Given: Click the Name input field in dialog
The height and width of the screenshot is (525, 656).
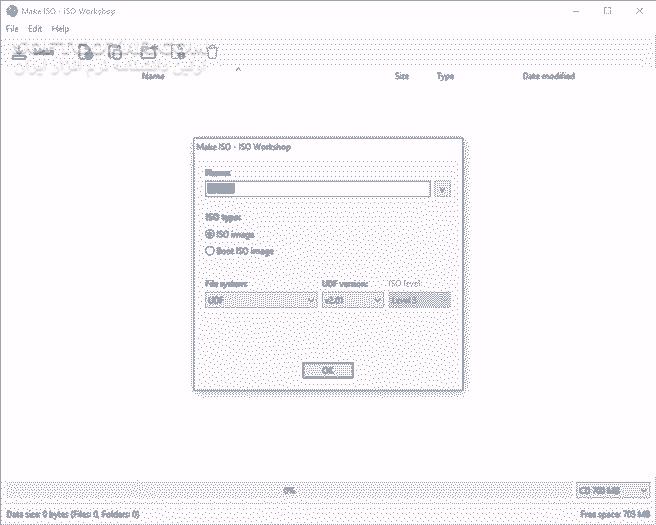Looking at the screenshot, I should pyautogui.click(x=318, y=189).
